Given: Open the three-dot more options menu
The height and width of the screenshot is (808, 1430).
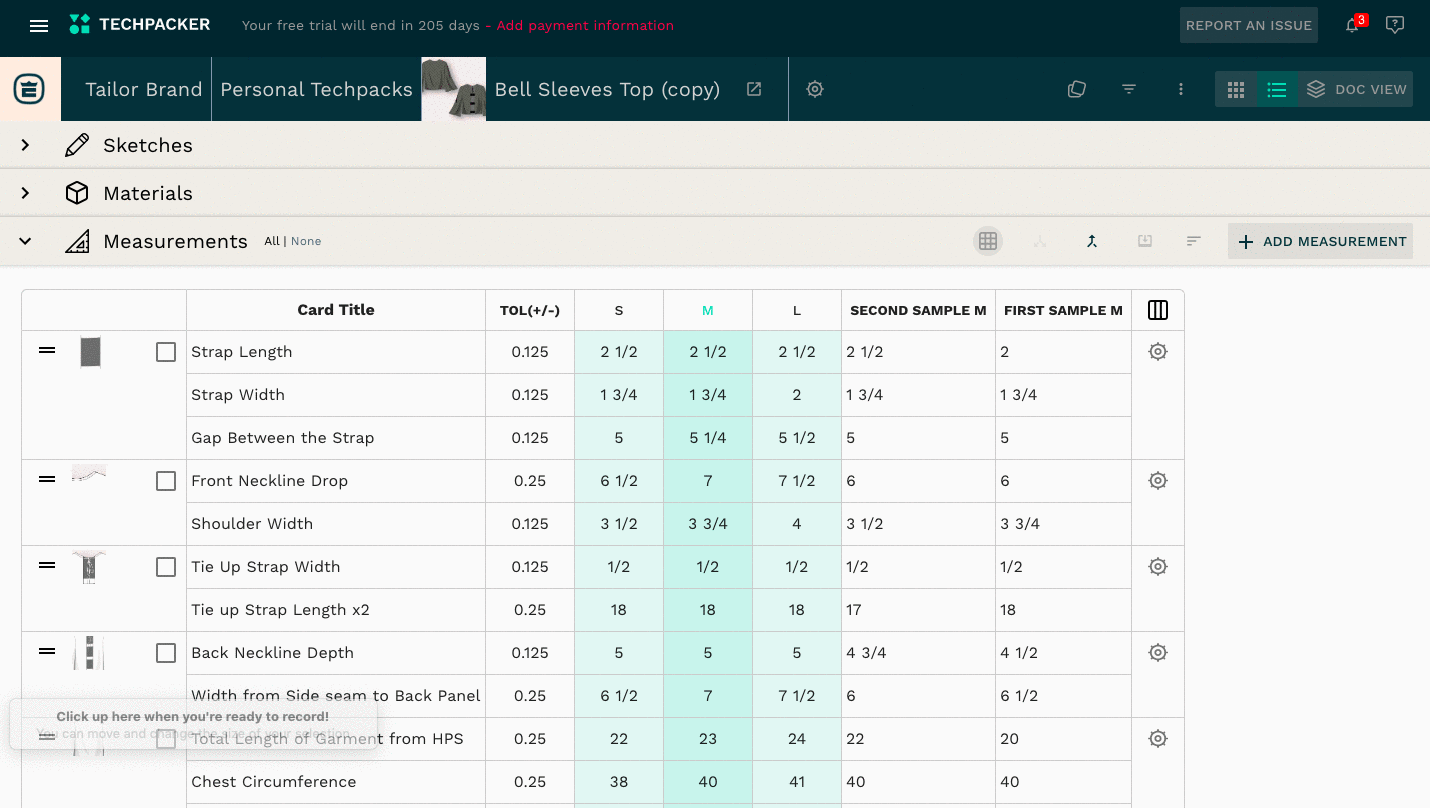Looking at the screenshot, I should click(x=1181, y=89).
